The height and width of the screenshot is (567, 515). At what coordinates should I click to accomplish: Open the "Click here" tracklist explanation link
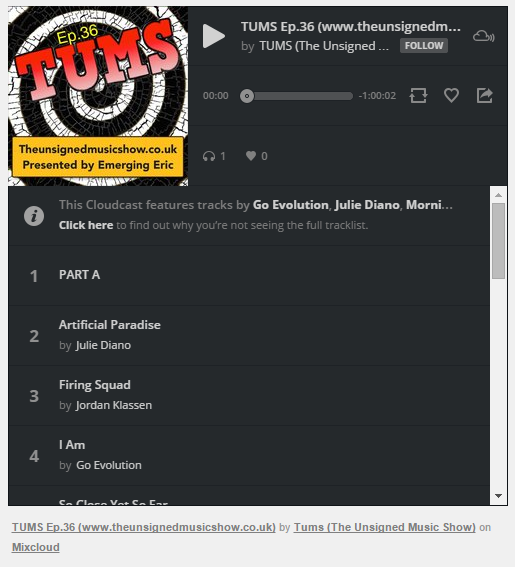click(86, 225)
